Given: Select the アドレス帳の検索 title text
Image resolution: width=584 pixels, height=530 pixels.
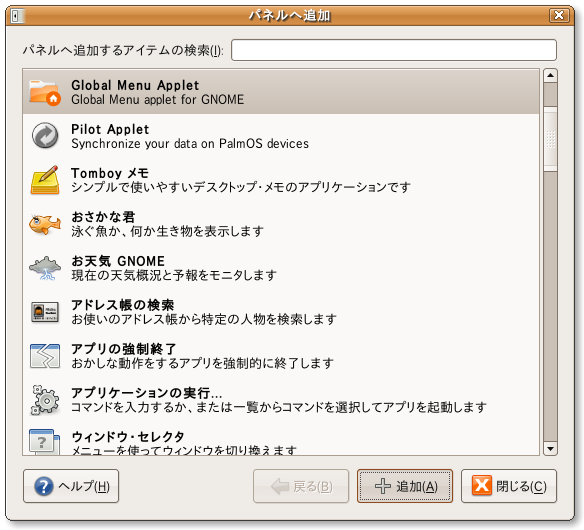Looking at the screenshot, I should point(123,305).
